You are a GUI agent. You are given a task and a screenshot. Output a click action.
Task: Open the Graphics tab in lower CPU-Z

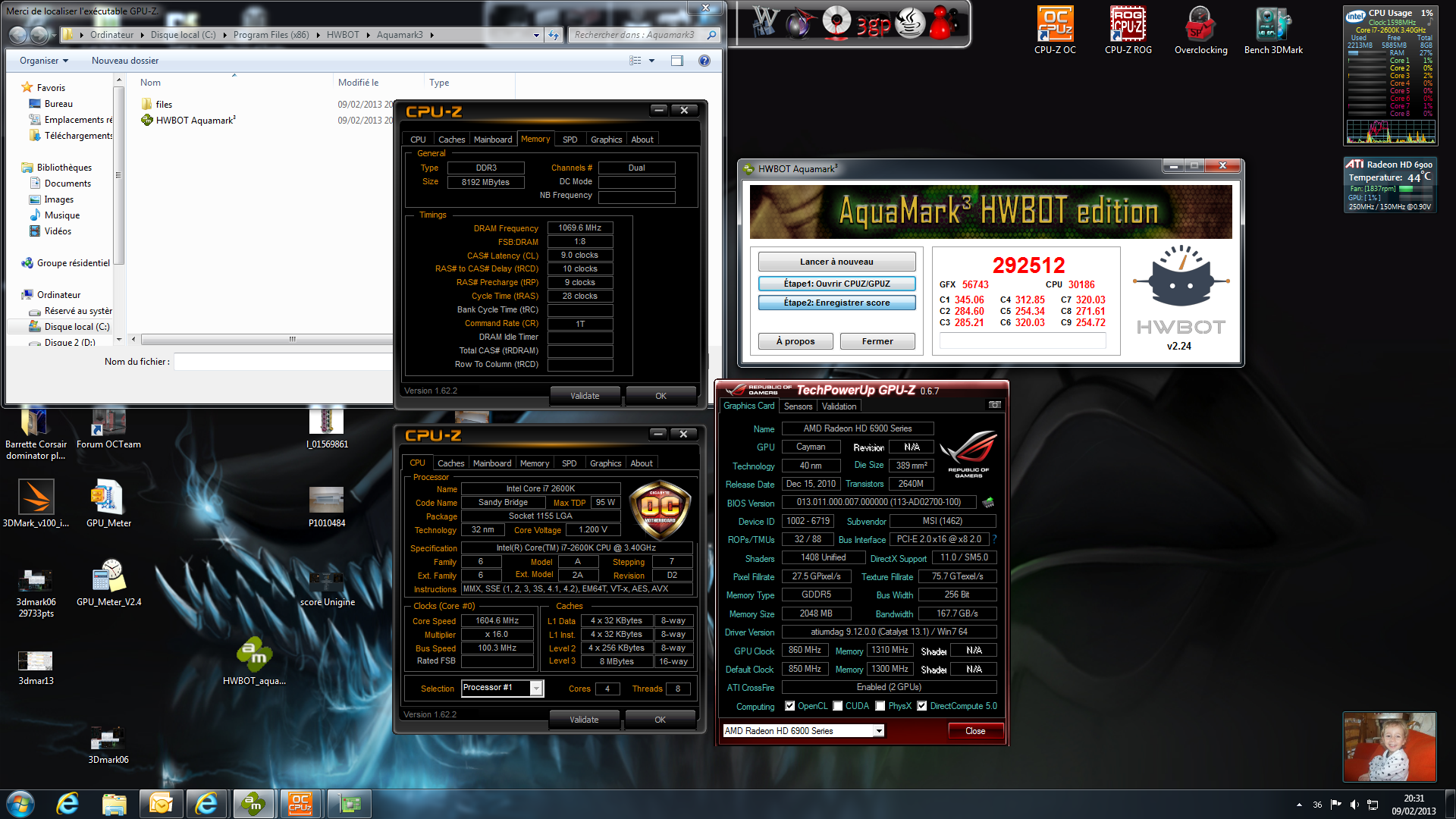point(606,463)
